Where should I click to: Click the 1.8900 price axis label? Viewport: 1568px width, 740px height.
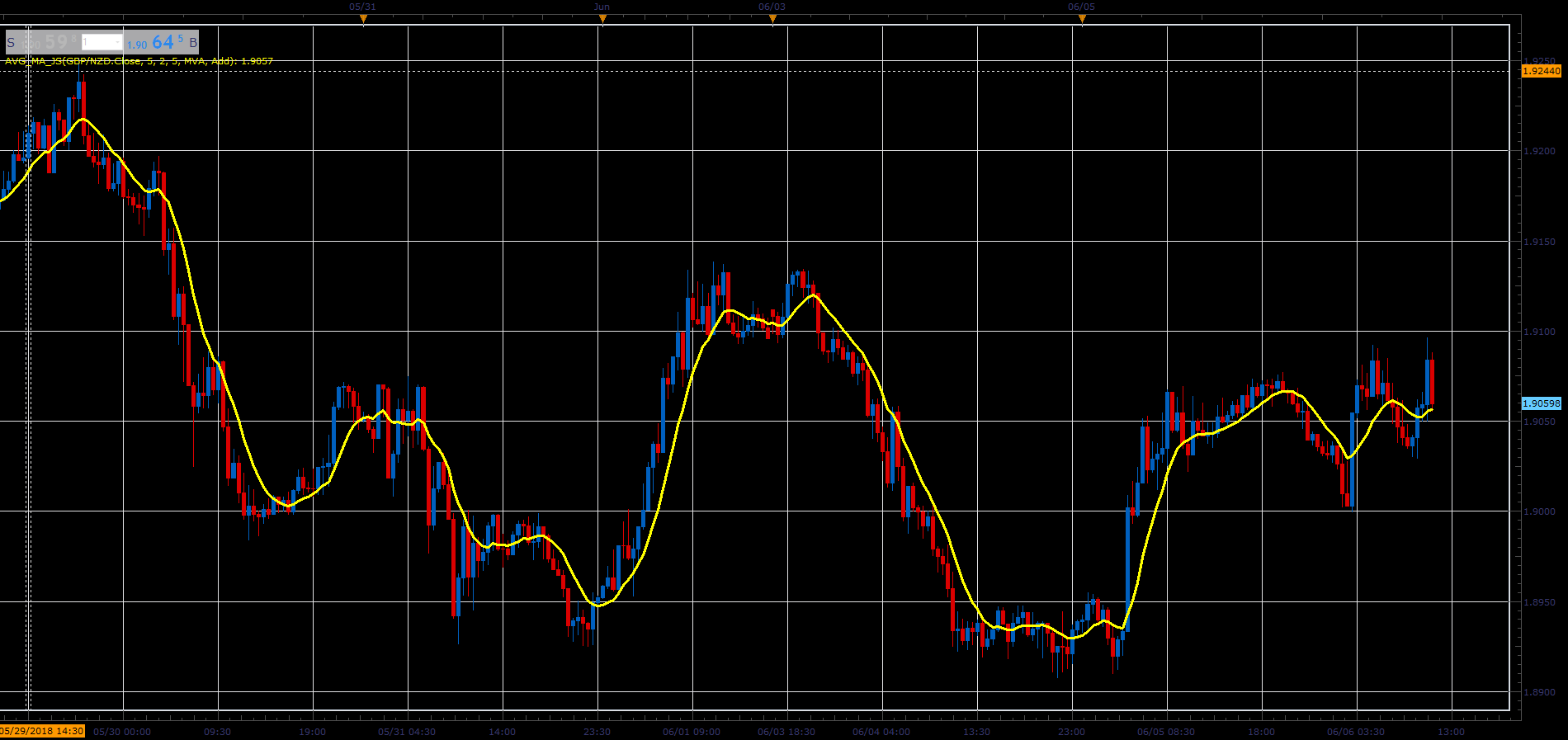(1540, 693)
